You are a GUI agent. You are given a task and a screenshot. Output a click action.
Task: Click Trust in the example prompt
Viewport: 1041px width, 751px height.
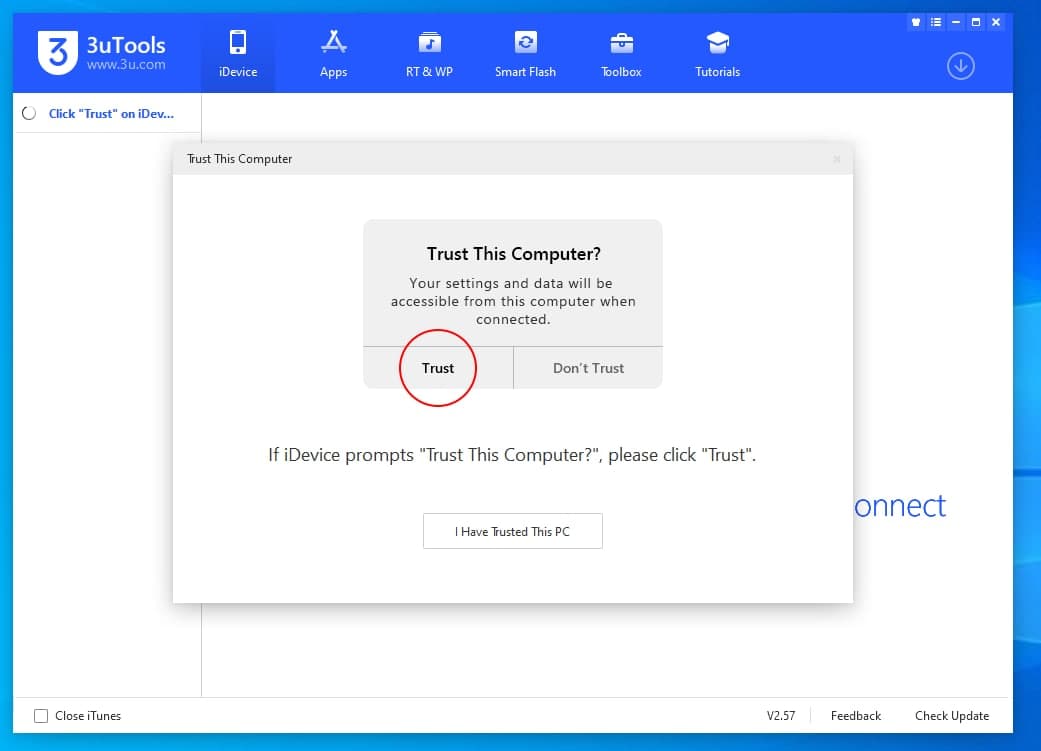[438, 368]
